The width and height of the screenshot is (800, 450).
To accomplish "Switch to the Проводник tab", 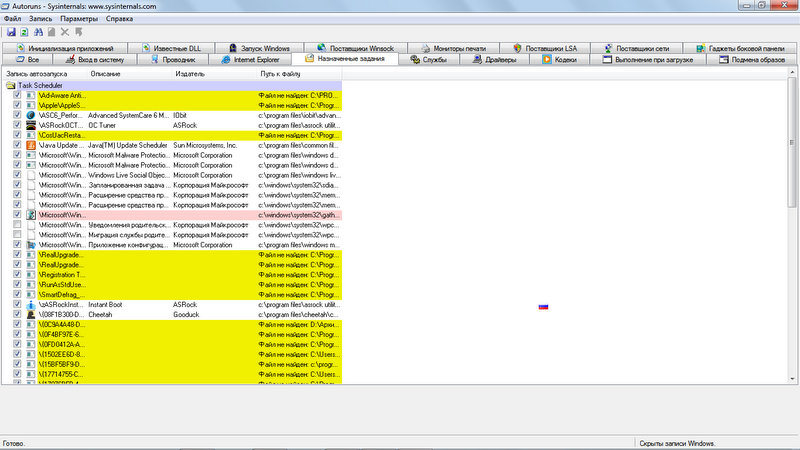I will click(x=173, y=60).
